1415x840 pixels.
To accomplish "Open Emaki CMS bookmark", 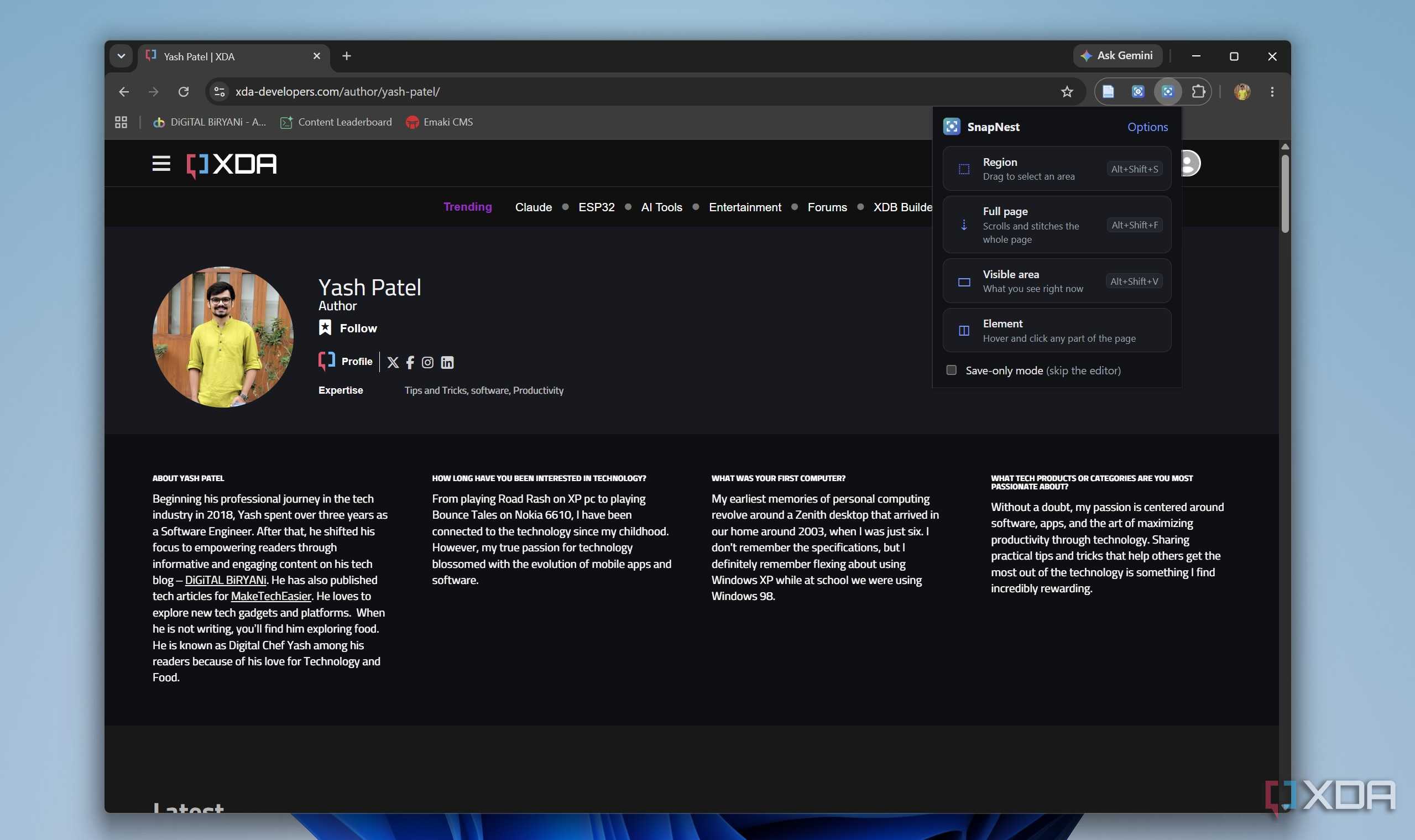I will click(x=439, y=122).
